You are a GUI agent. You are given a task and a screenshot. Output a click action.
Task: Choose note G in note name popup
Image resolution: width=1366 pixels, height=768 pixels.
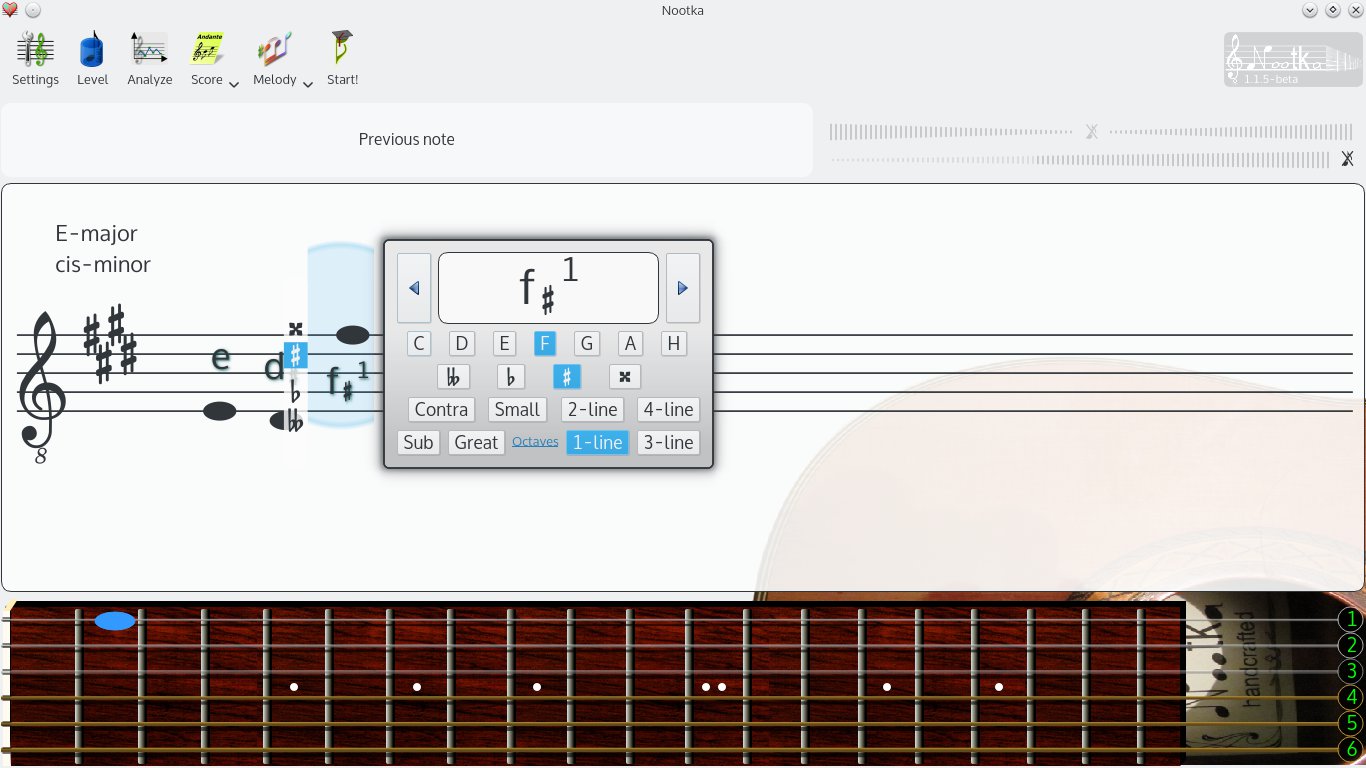point(587,344)
